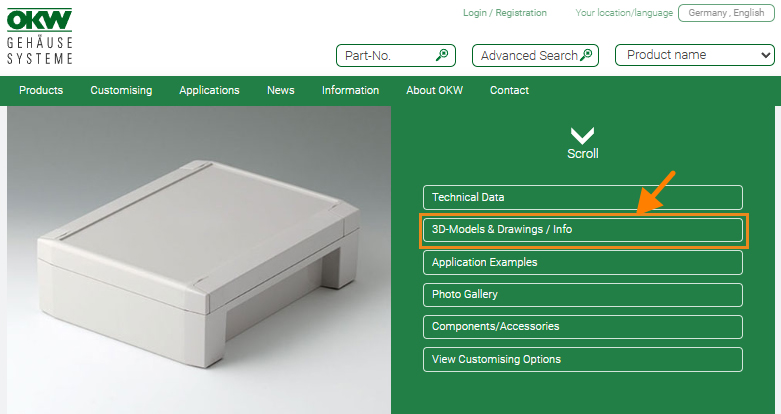
Task: Click the Advanced Search magnifier icon
Action: click(587, 56)
